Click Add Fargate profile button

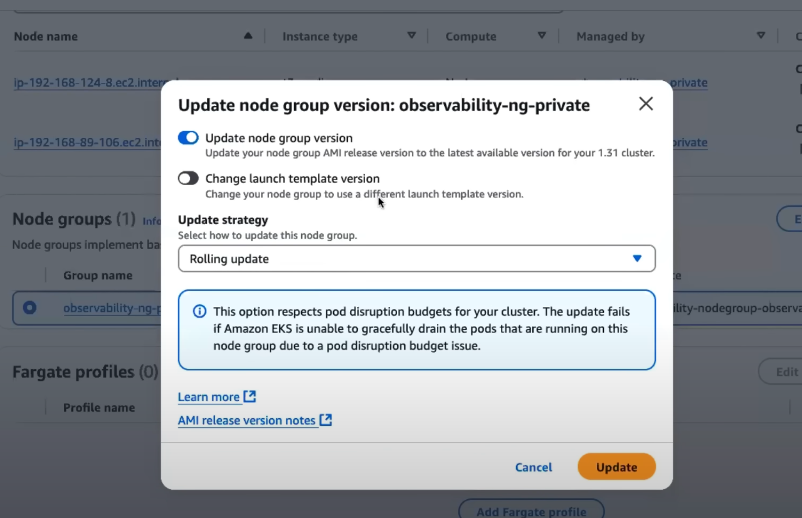tap(531, 511)
